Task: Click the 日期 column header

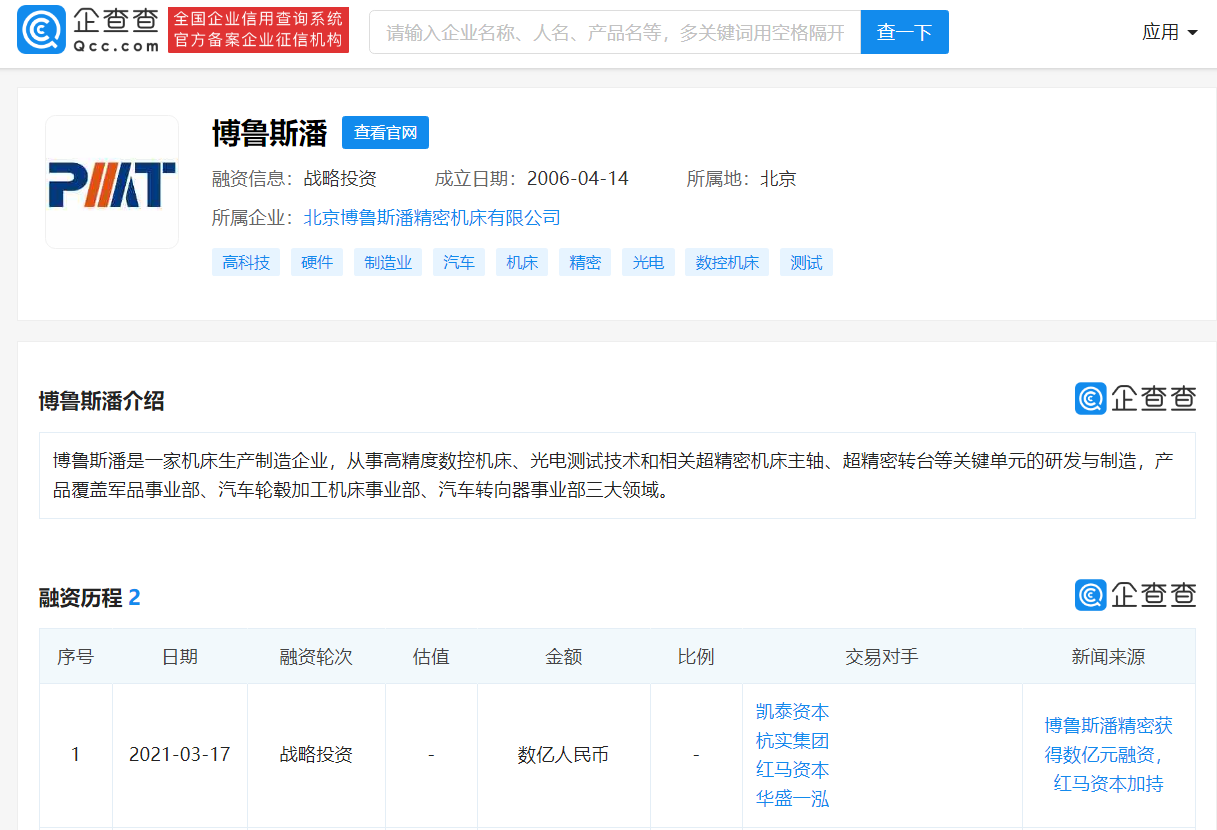Action: click(180, 657)
